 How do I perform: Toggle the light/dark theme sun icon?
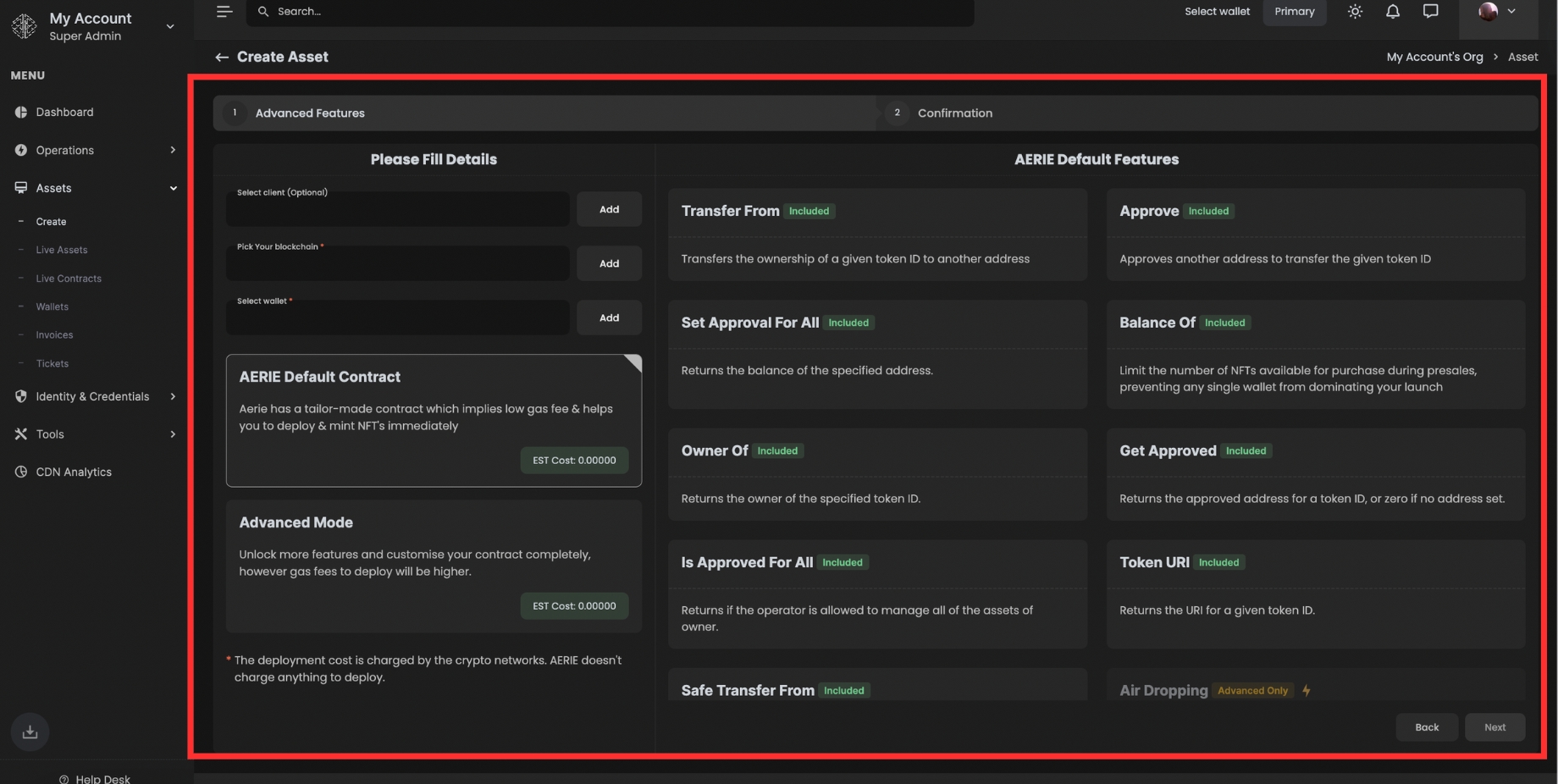pos(1355,12)
